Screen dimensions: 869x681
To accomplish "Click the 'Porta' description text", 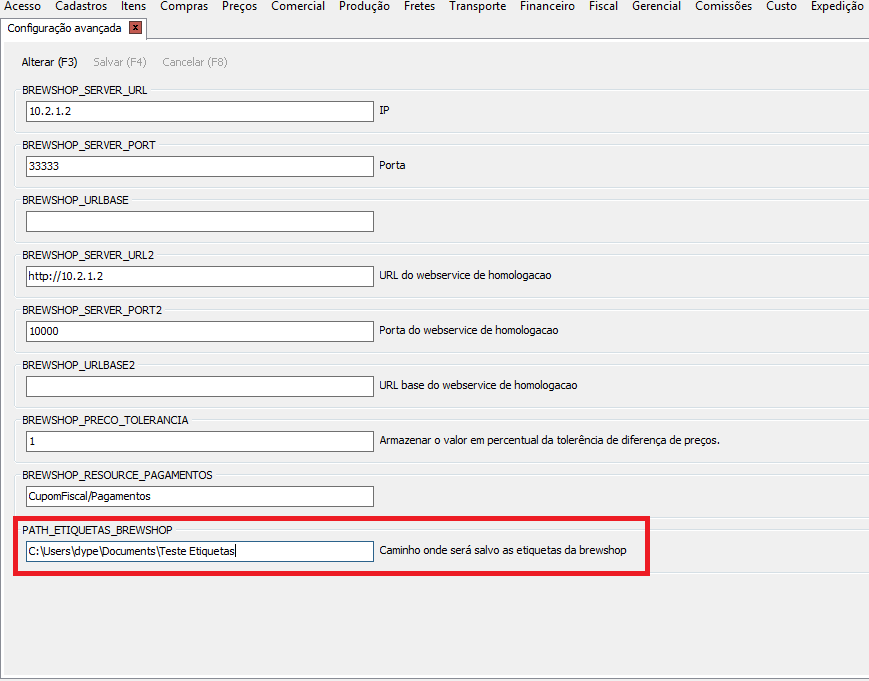I will [x=392, y=165].
